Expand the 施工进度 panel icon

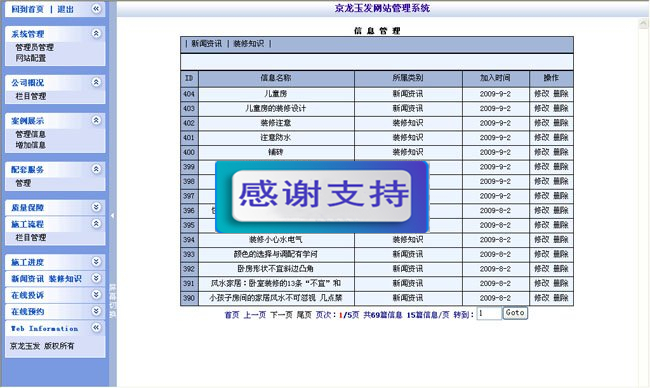96,262
